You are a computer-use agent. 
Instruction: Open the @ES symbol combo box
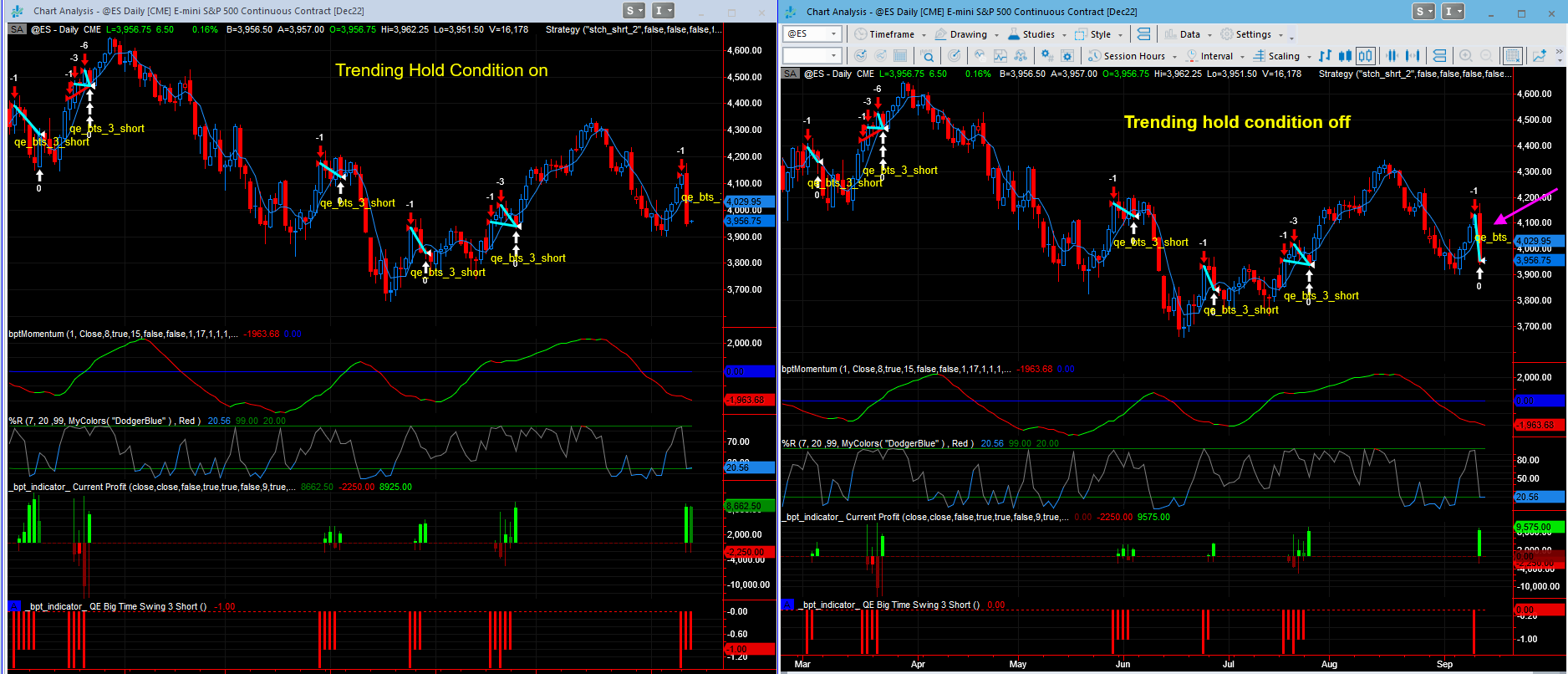click(812, 33)
